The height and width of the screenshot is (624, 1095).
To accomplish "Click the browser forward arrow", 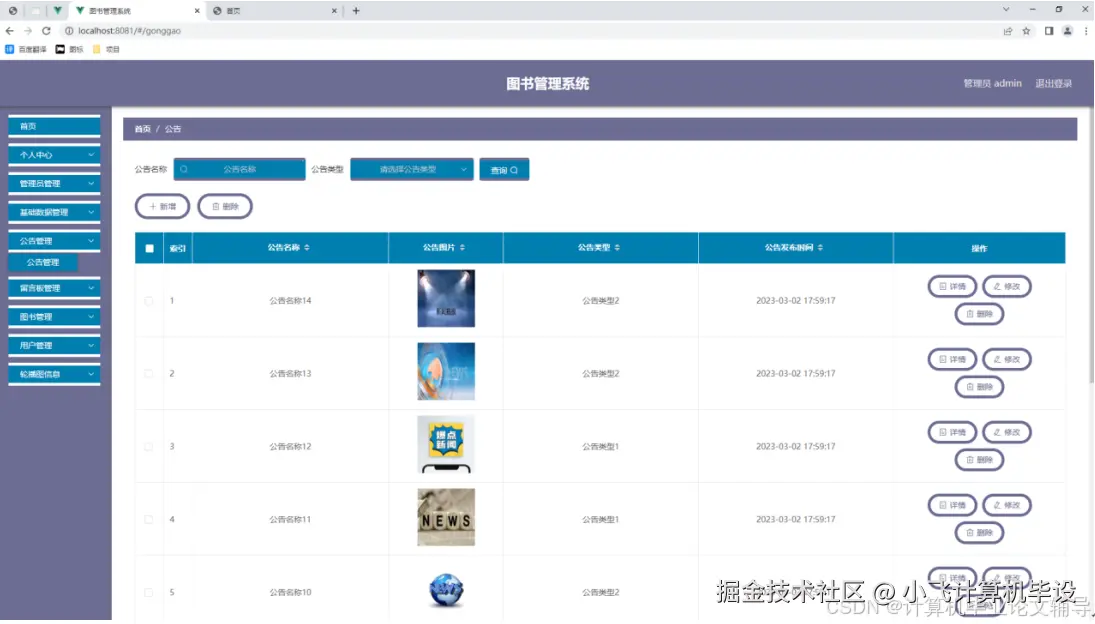I will click(x=28, y=31).
